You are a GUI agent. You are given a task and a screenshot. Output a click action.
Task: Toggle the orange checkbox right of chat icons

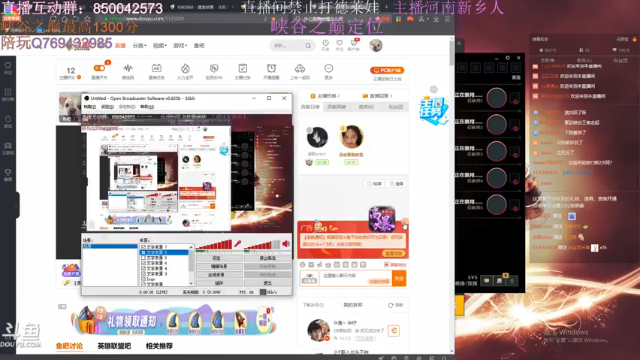pyautogui.click(x=386, y=265)
